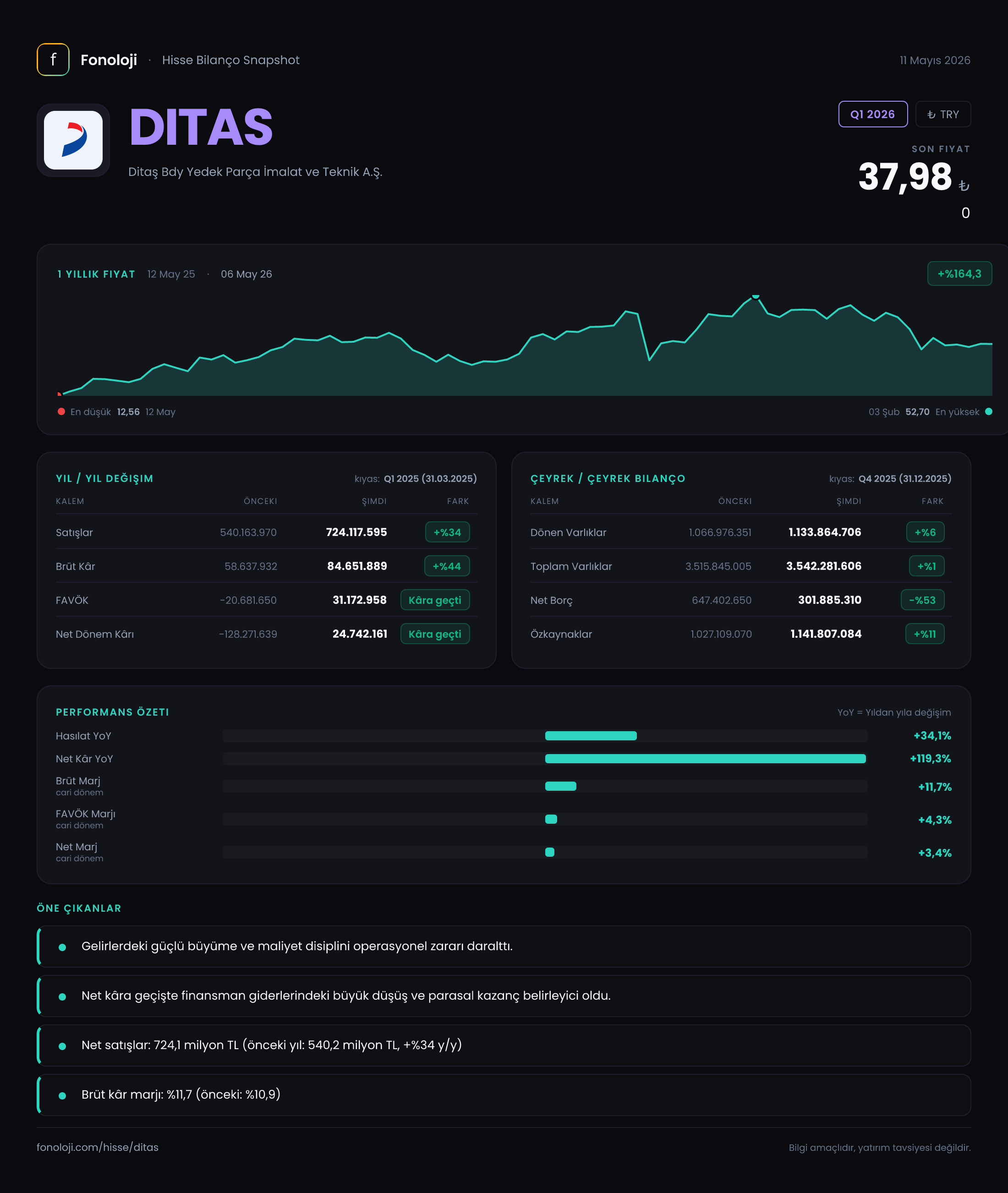The height and width of the screenshot is (1193, 1008).
Task: Click the ÇEYREK / ÇEYREK BILANÇO section title
Action: click(608, 478)
